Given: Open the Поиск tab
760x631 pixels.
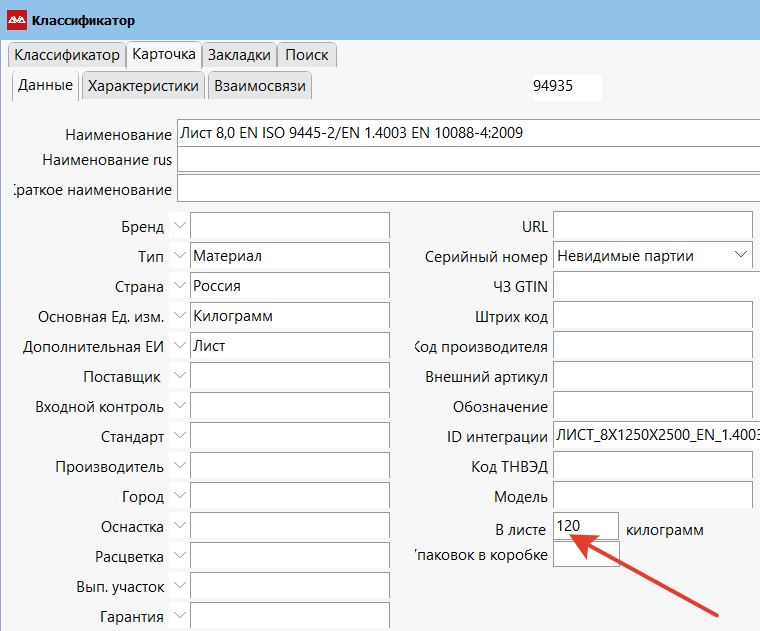Looking at the screenshot, I should pos(307,55).
